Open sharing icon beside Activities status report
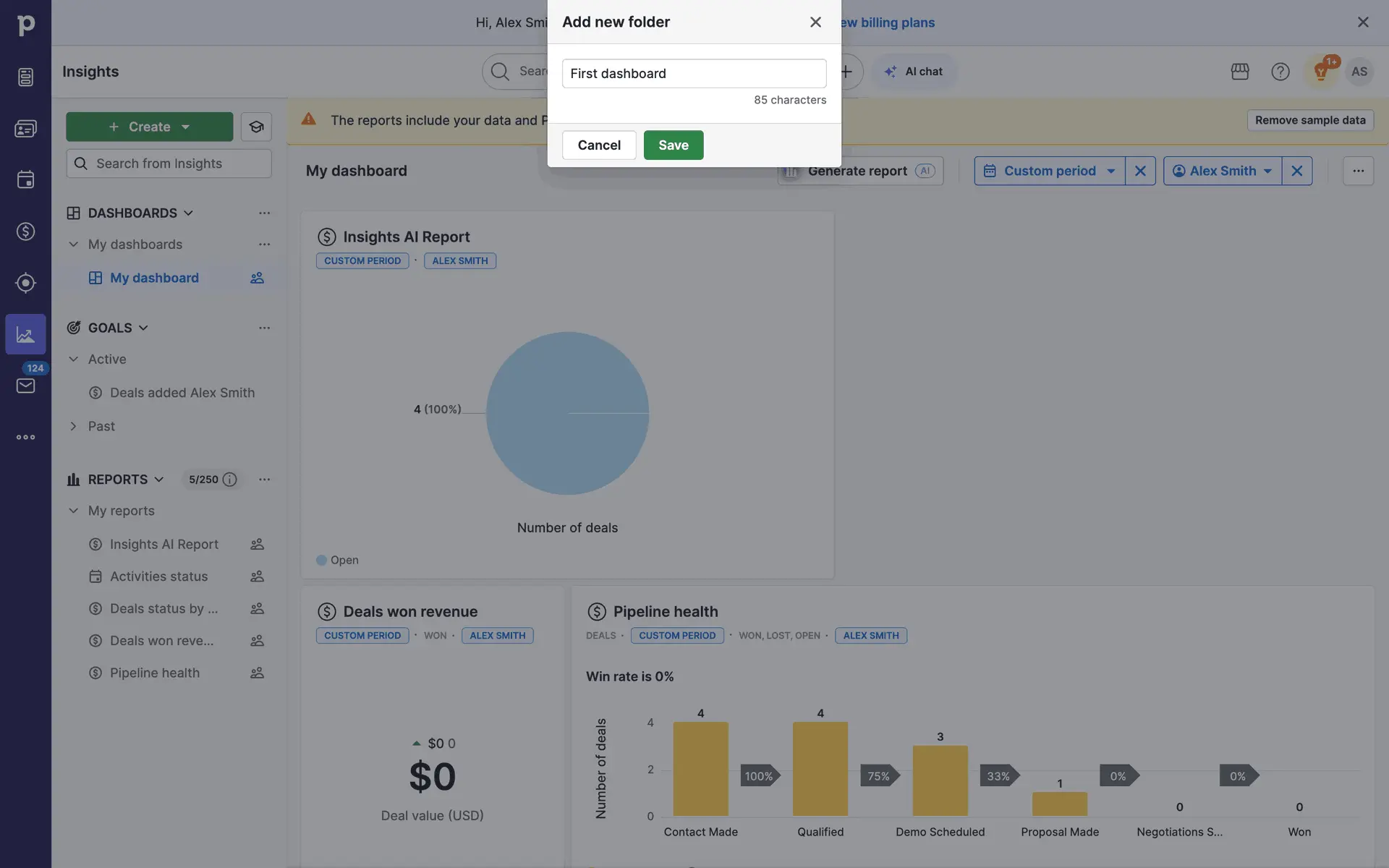The image size is (1389, 868). 257,576
